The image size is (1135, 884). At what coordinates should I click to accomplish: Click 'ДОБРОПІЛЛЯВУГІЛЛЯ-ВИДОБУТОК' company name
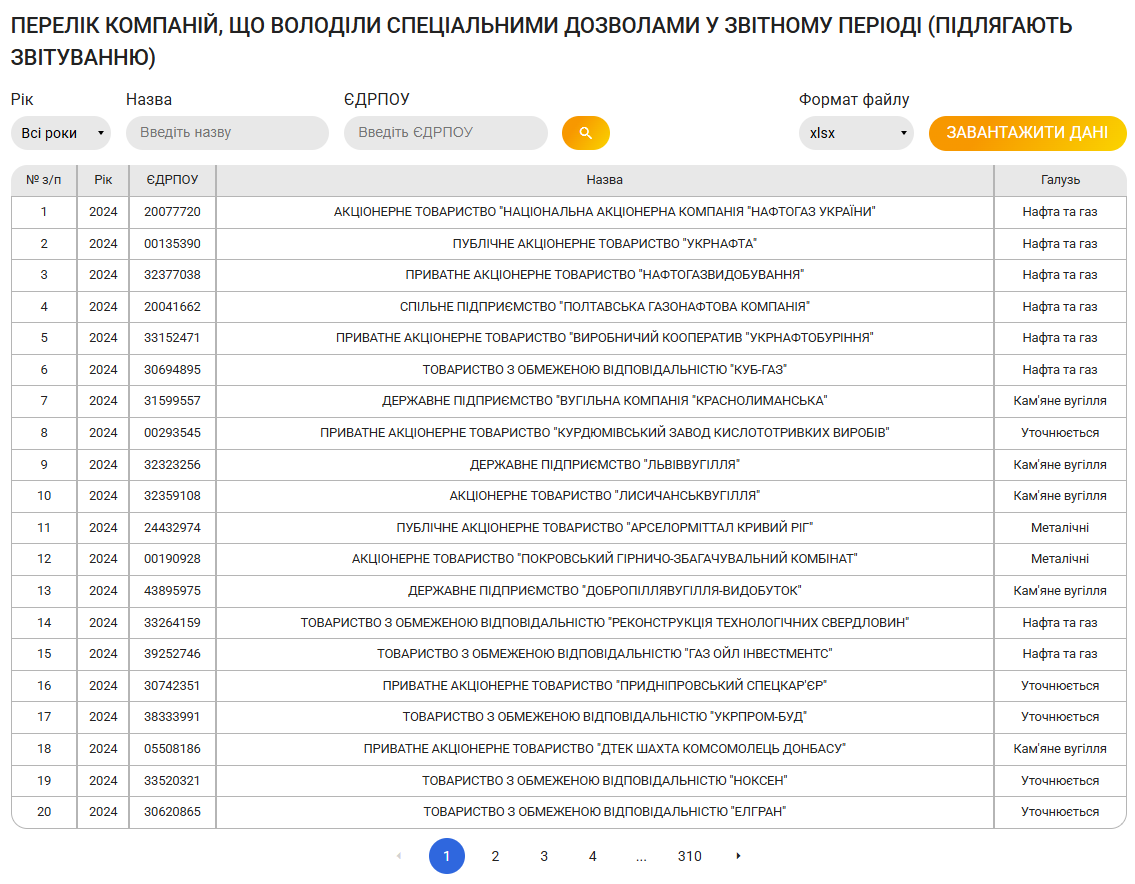tap(604, 591)
